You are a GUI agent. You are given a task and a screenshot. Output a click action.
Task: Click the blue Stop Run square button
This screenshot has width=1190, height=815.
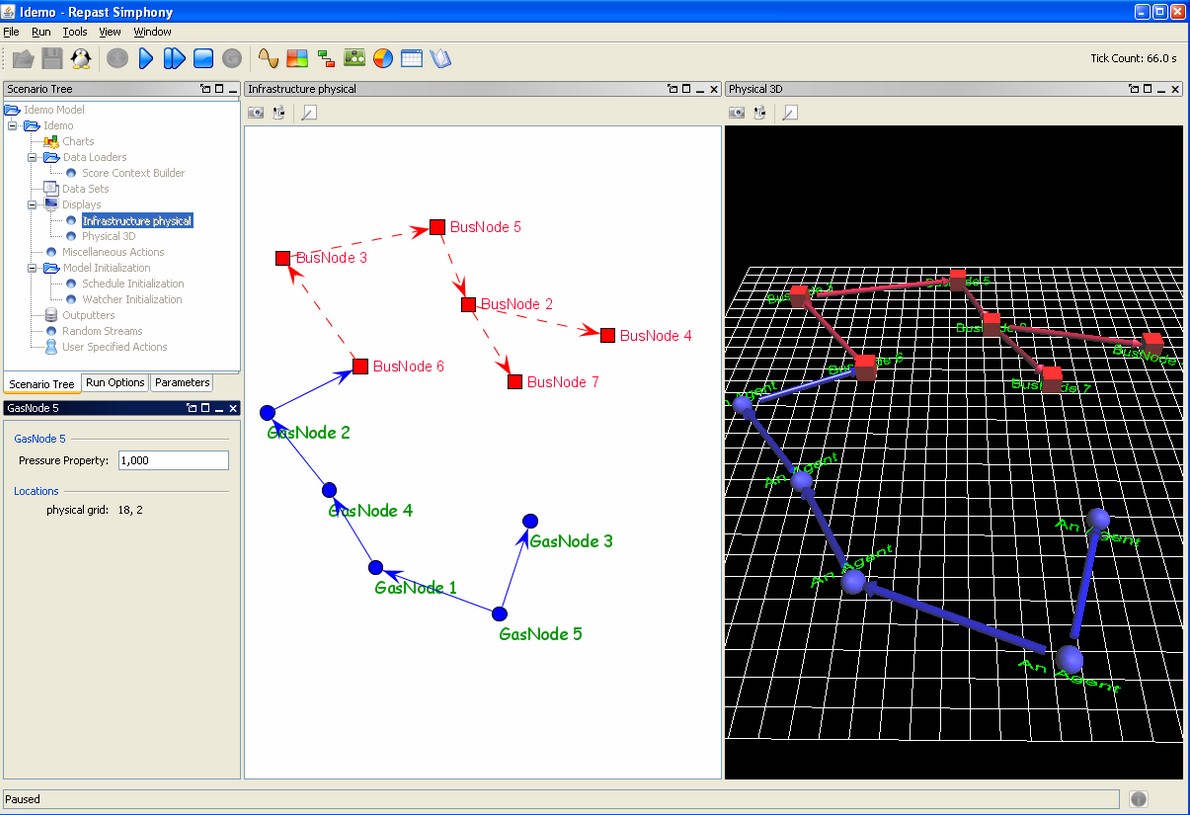tap(203, 59)
